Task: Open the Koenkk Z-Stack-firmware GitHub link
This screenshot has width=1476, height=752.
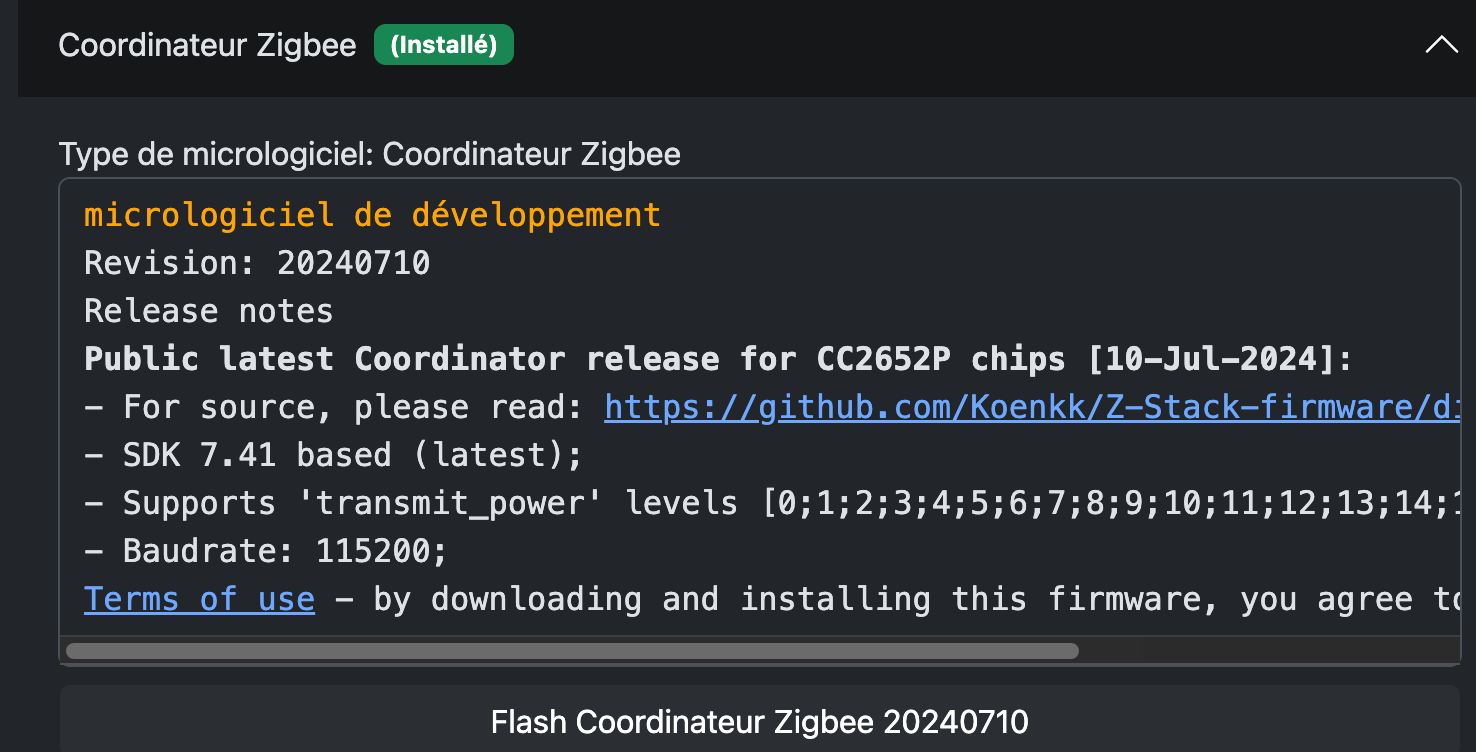Action: 1033,407
